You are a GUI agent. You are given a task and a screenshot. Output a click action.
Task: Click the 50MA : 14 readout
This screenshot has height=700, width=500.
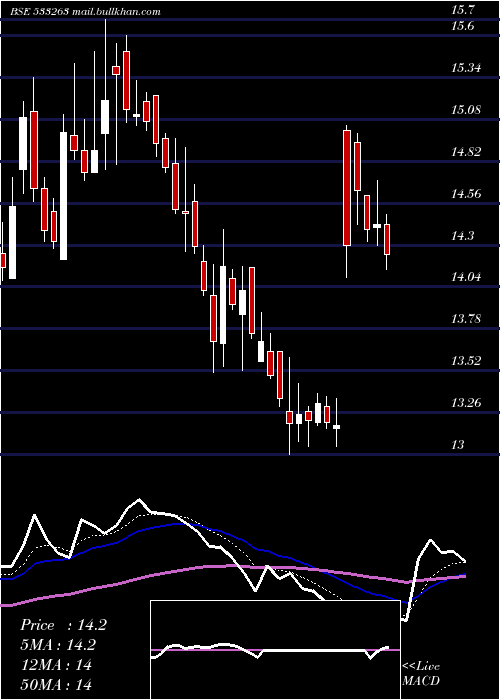point(57,684)
